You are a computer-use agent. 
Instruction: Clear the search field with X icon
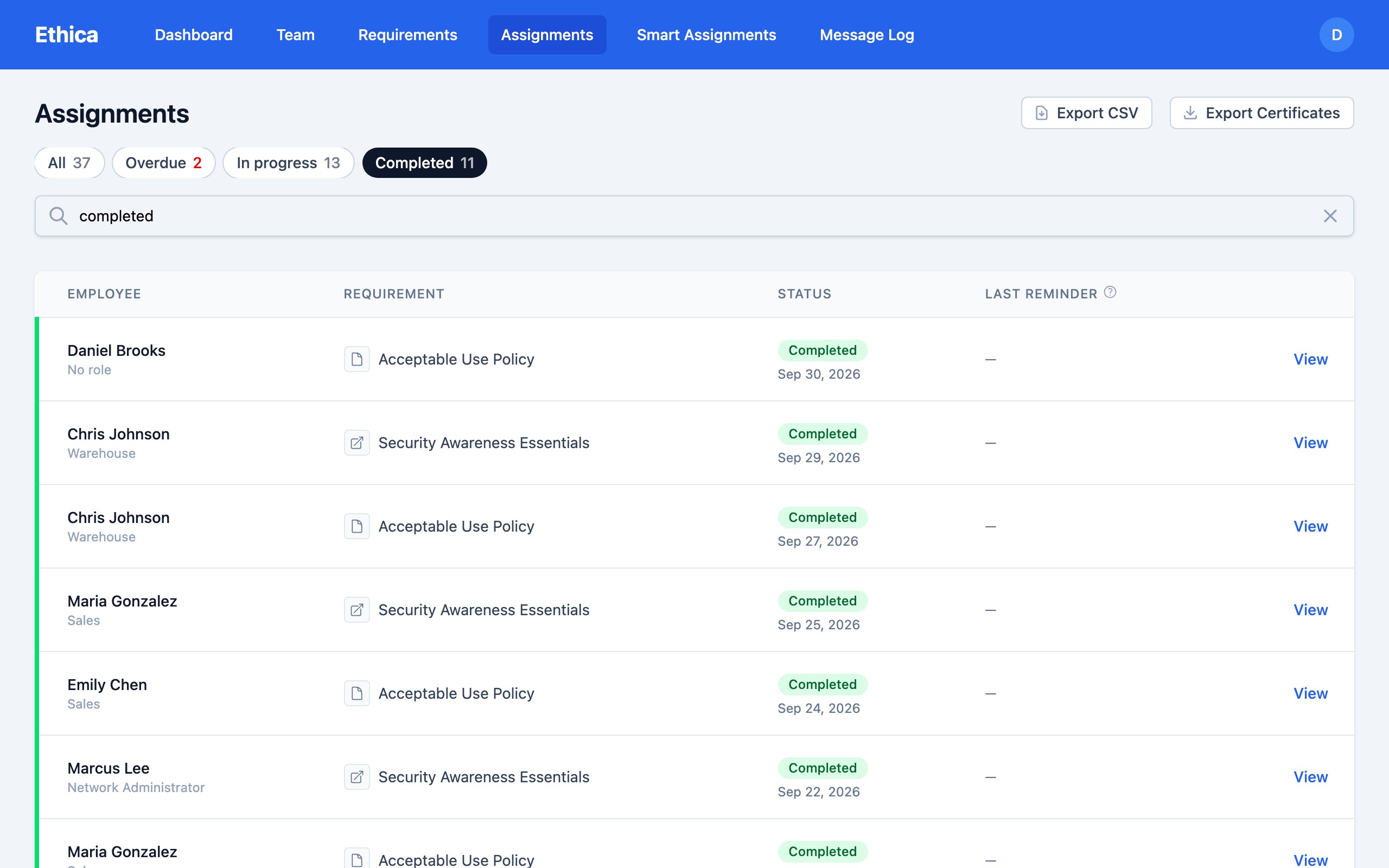1330,216
